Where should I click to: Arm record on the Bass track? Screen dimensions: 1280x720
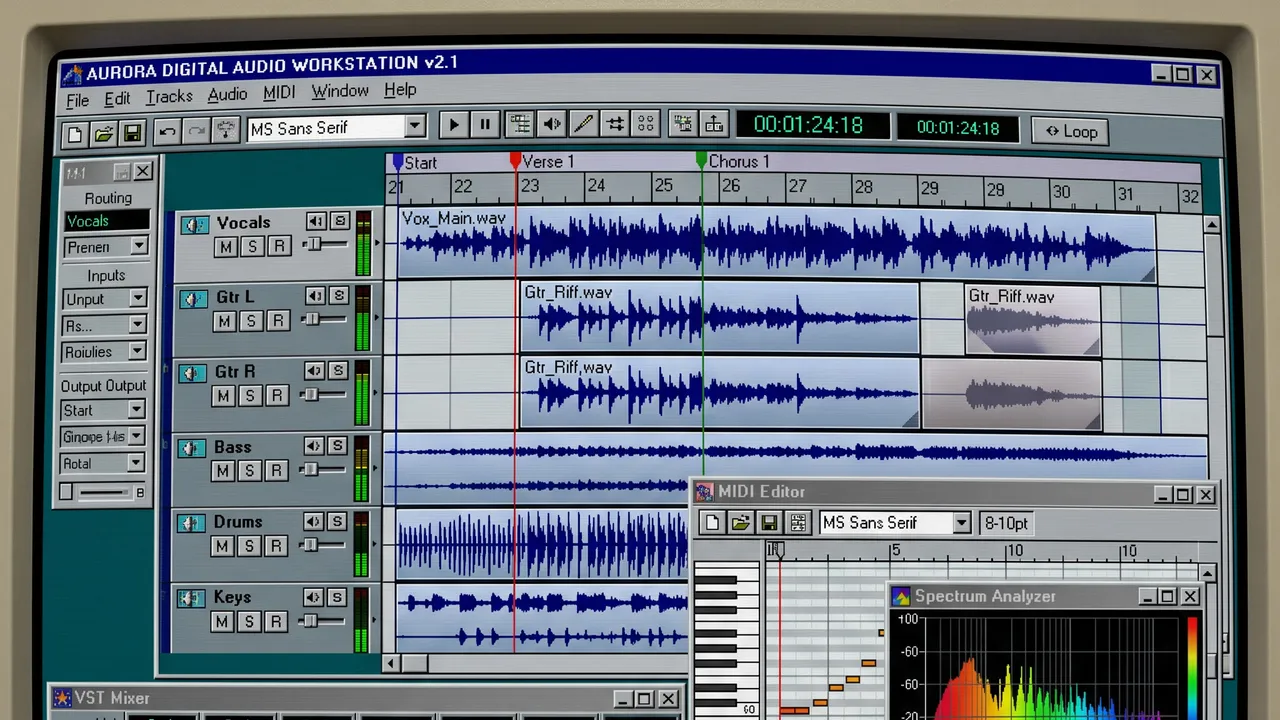tap(277, 471)
